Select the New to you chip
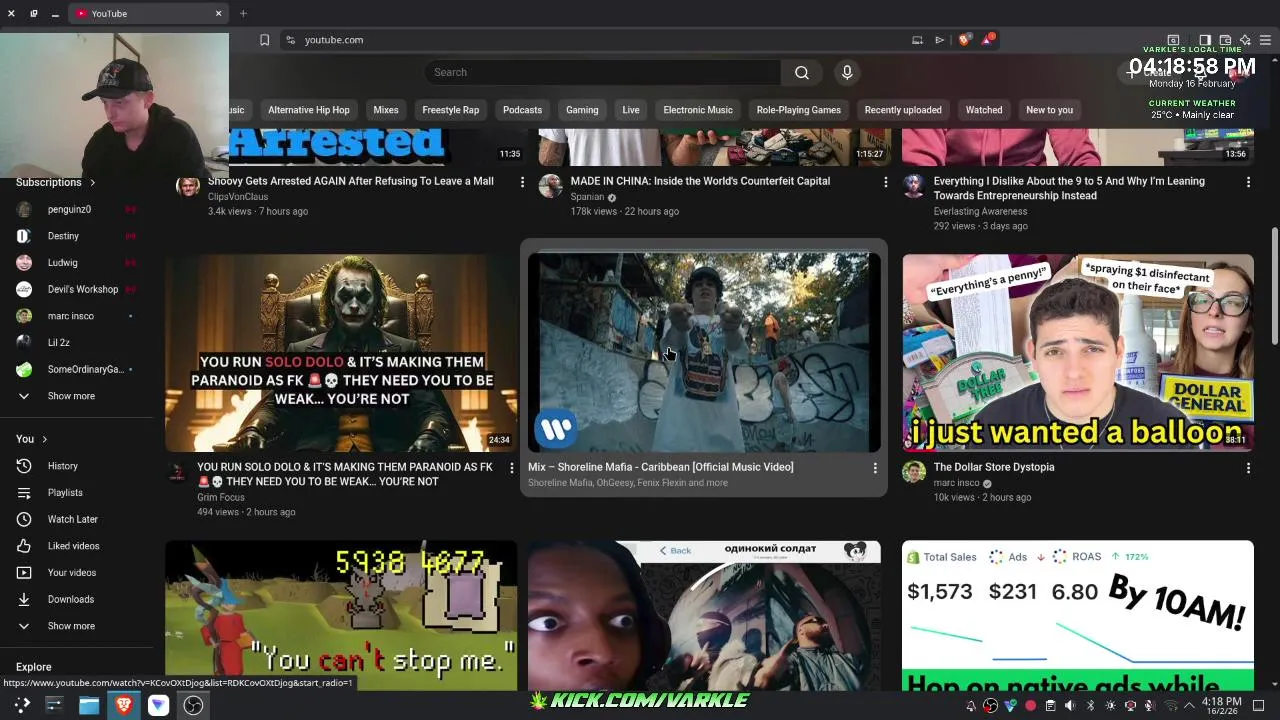This screenshot has height=720, width=1280. pyautogui.click(x=1049, y=110)
